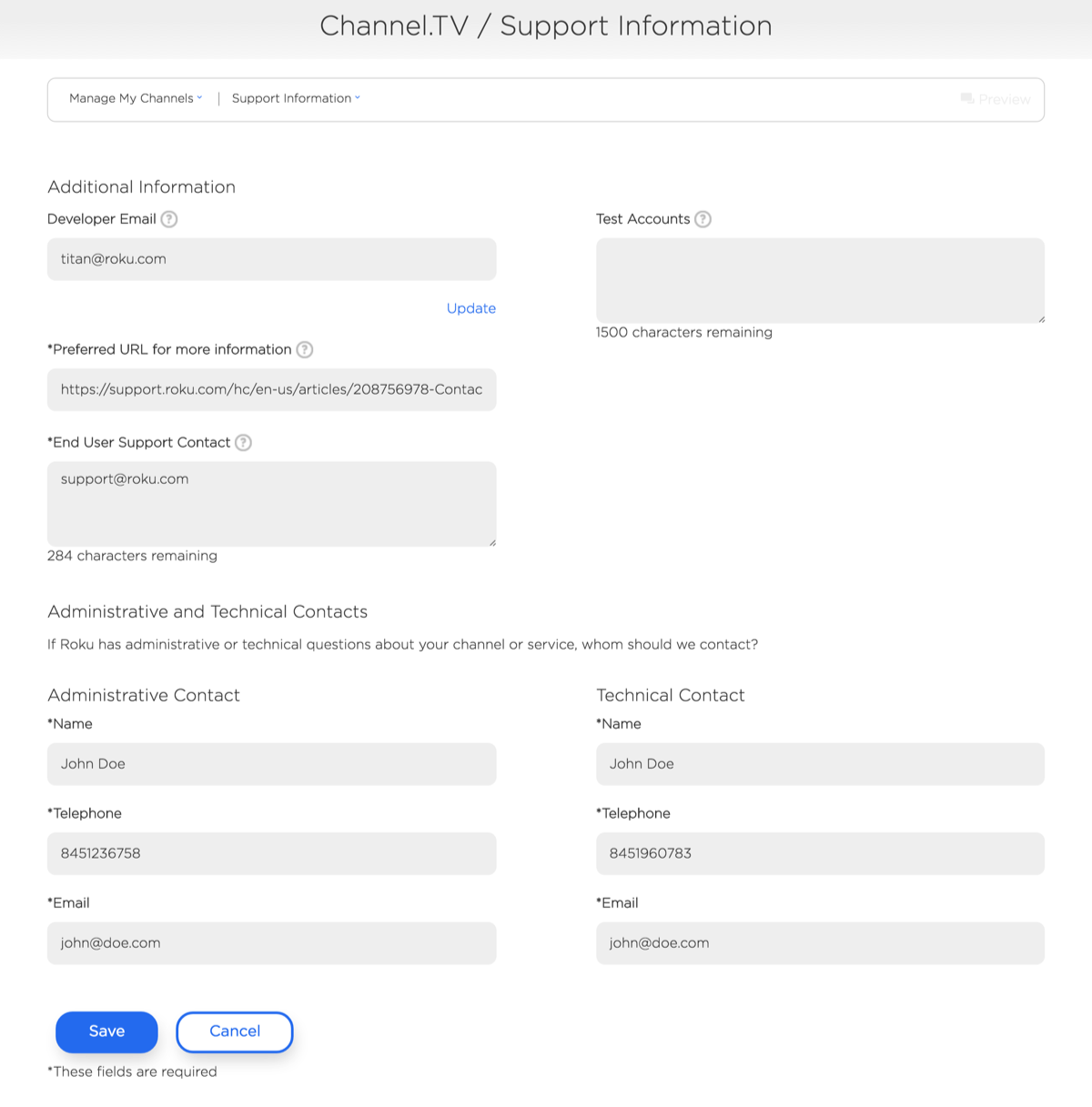This screenshot has width=1092, height=1107.
Task: Focus the Administrative Contact Email field
Action: [271, 943]
